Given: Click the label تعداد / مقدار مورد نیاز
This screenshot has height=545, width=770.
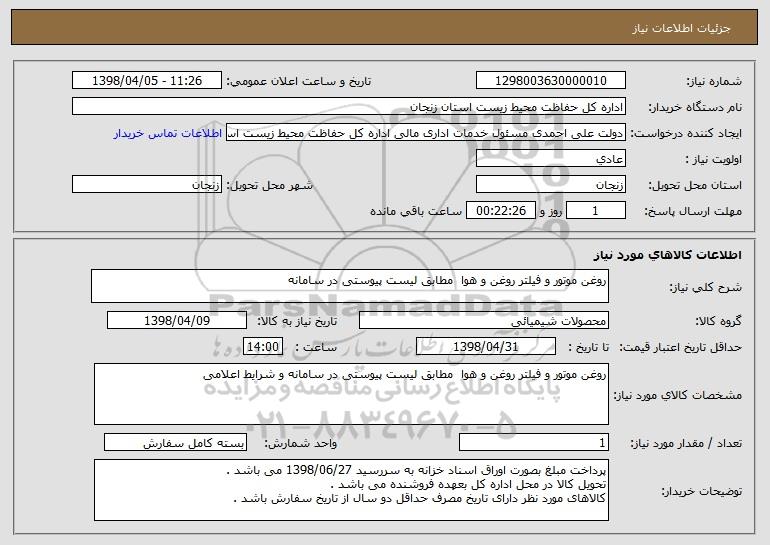Looking at the screenshot, I should (x=686, y=443).
